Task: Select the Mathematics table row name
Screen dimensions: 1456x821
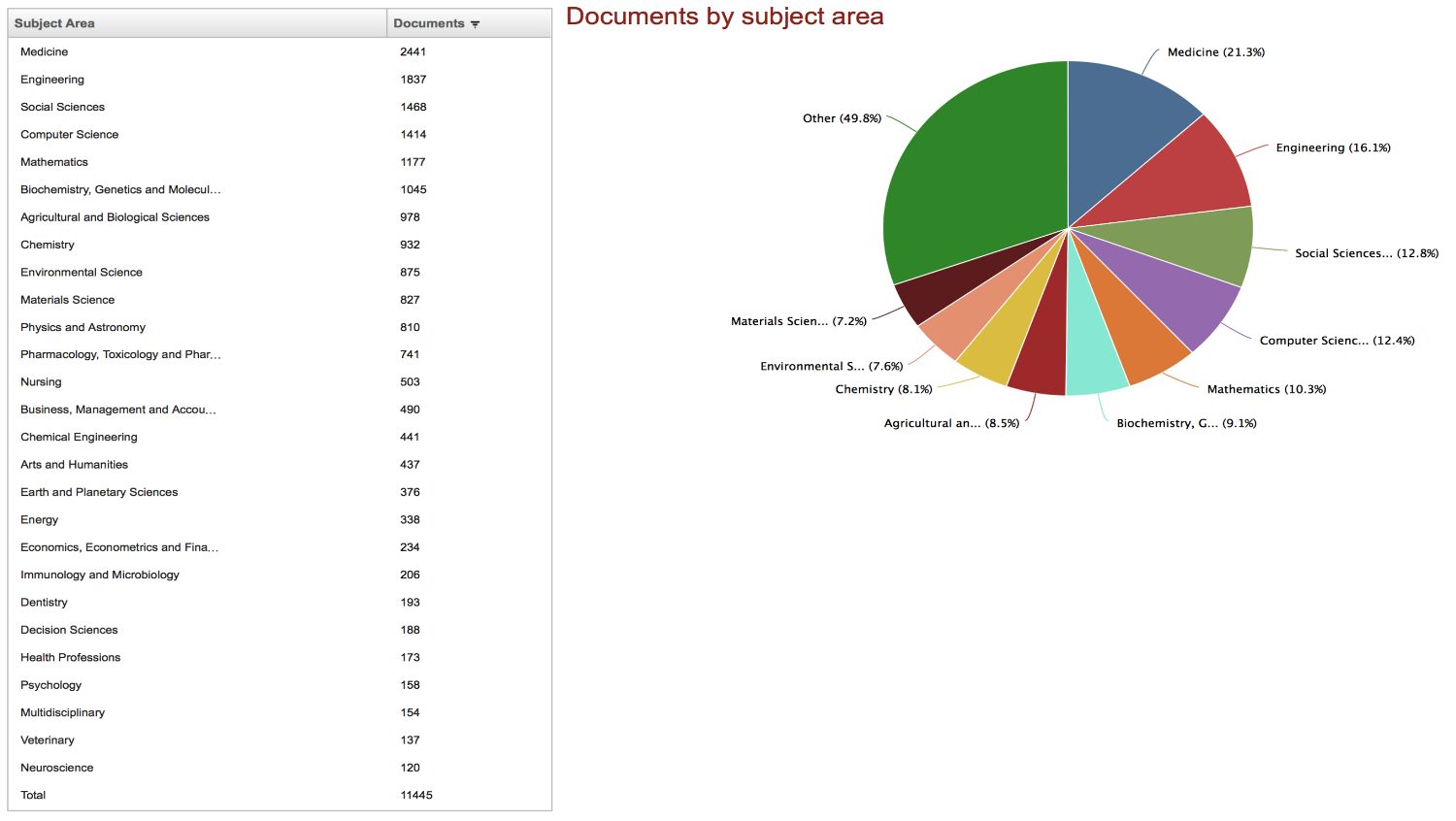Action: 54,162
